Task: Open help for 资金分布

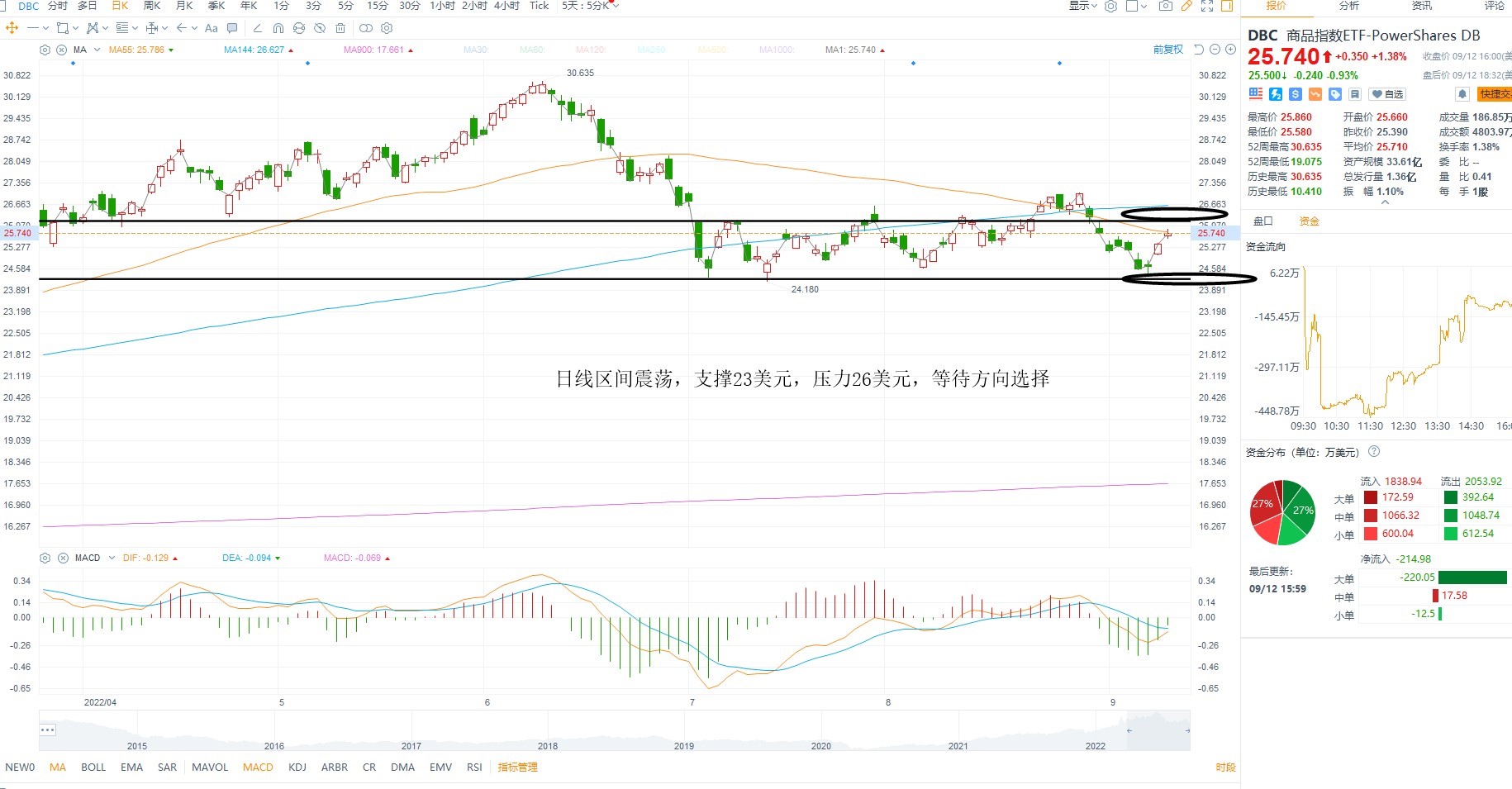Action: pyautogui.click(x=1374, y=451)
